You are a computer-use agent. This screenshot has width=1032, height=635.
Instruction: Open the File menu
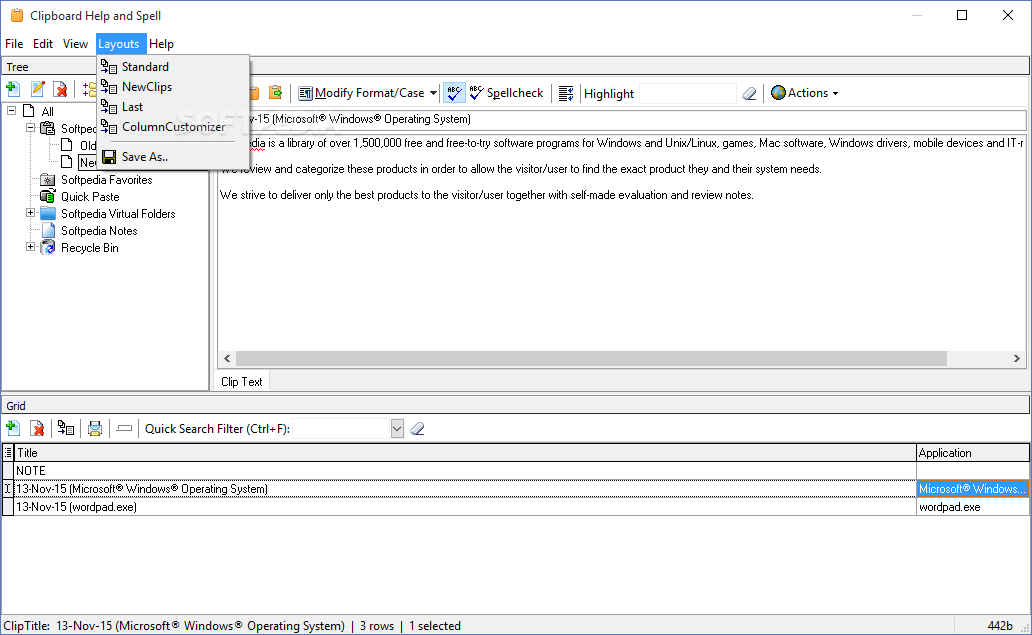(14, 44)
